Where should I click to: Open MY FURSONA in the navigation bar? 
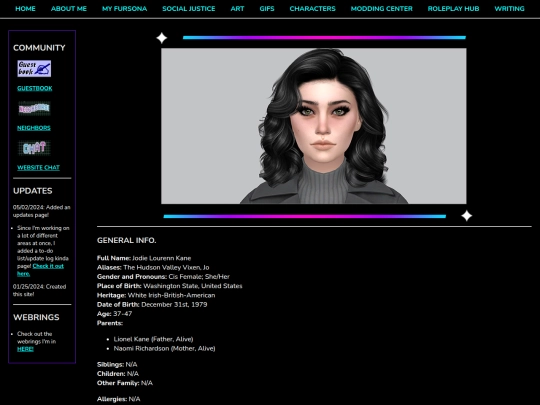124,9
